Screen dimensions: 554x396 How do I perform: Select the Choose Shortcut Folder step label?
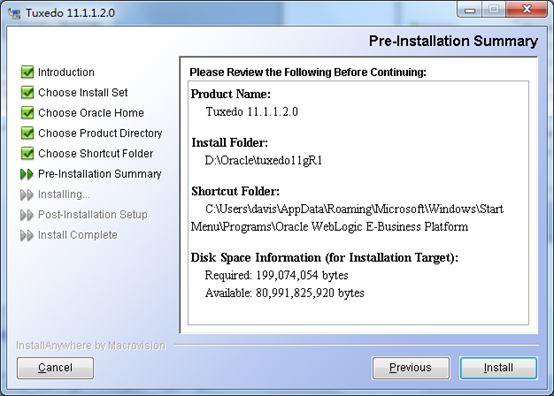click(x=95, y=154)
